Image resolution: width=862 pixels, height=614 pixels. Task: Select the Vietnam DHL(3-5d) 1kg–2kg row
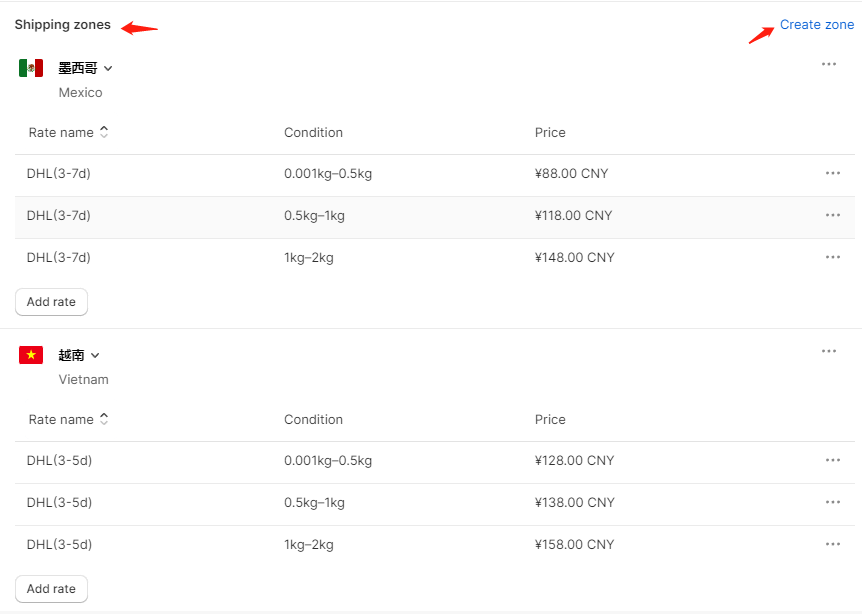[434, 545]
